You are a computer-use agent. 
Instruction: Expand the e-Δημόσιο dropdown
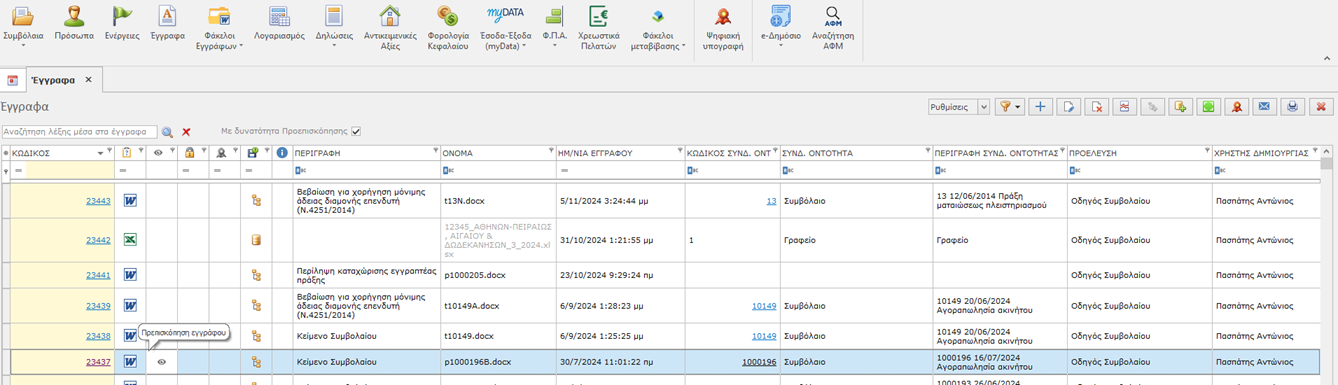click(781, 26)
